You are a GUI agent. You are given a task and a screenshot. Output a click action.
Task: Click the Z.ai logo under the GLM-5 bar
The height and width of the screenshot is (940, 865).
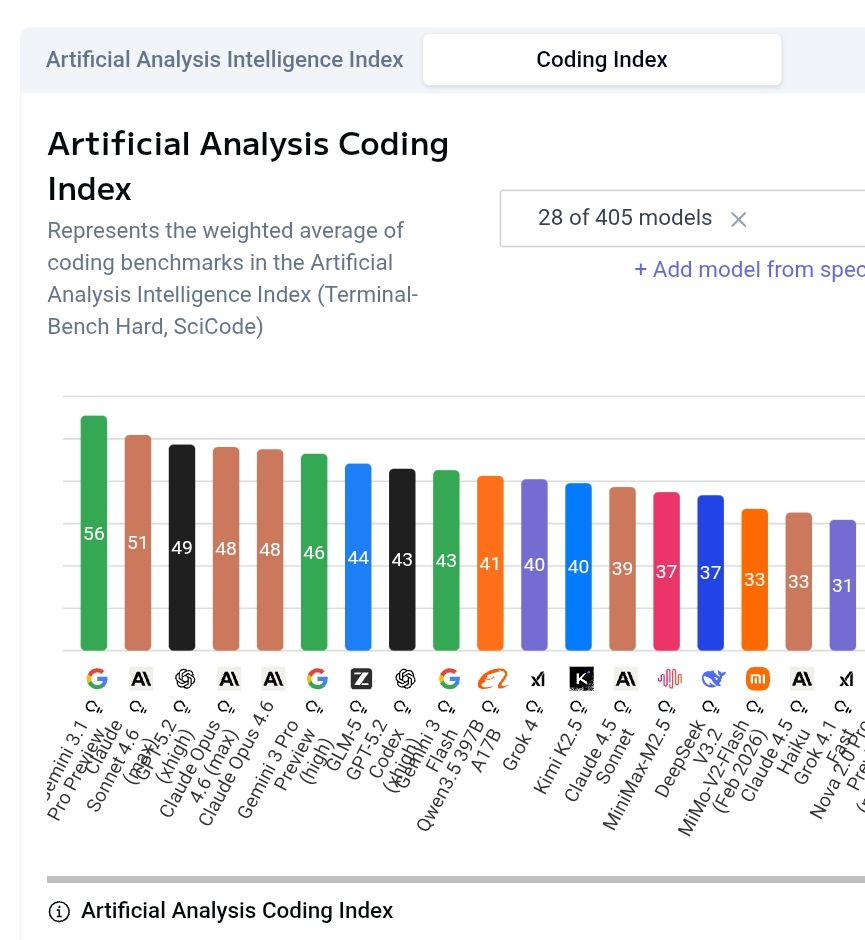(x=361, y=679)
